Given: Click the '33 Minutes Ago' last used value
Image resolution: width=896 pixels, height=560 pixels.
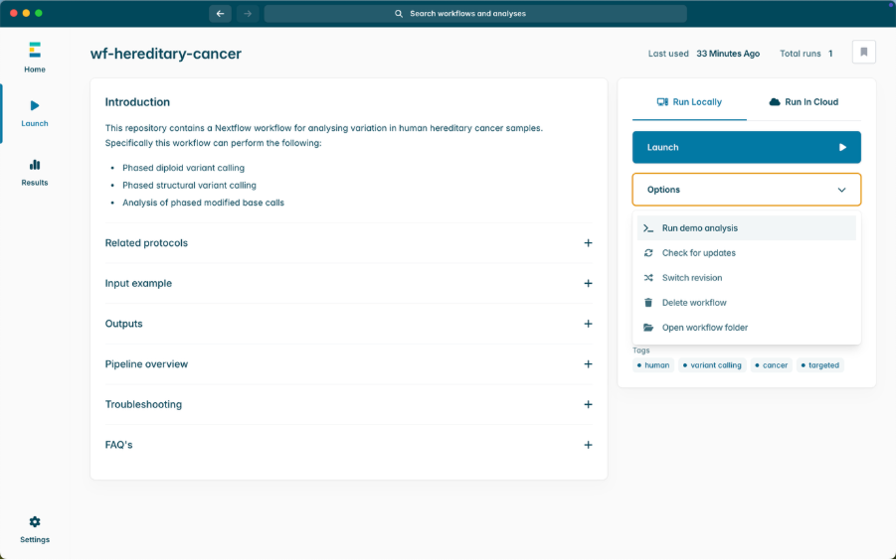Looking at the screenshot, I should click(728, 54).
